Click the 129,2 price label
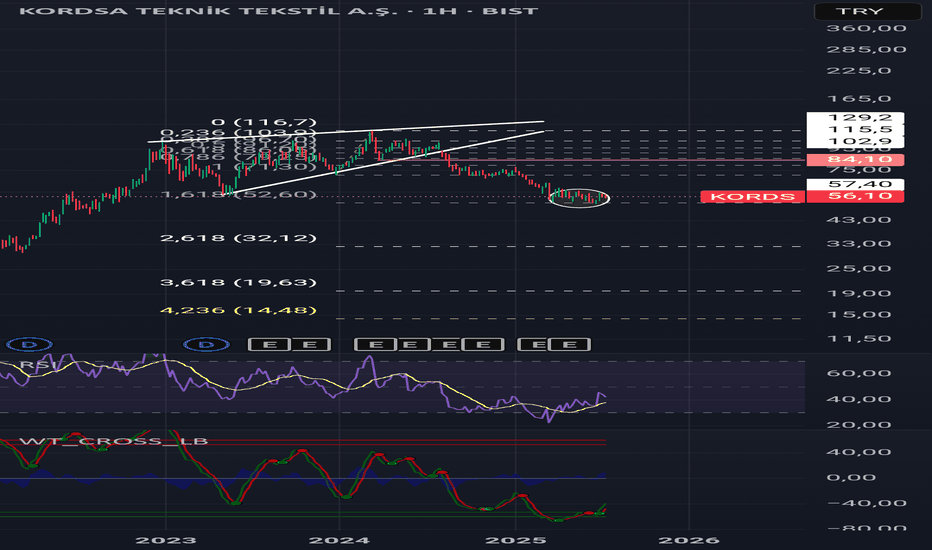932x550 pixels. pos(855,118)
